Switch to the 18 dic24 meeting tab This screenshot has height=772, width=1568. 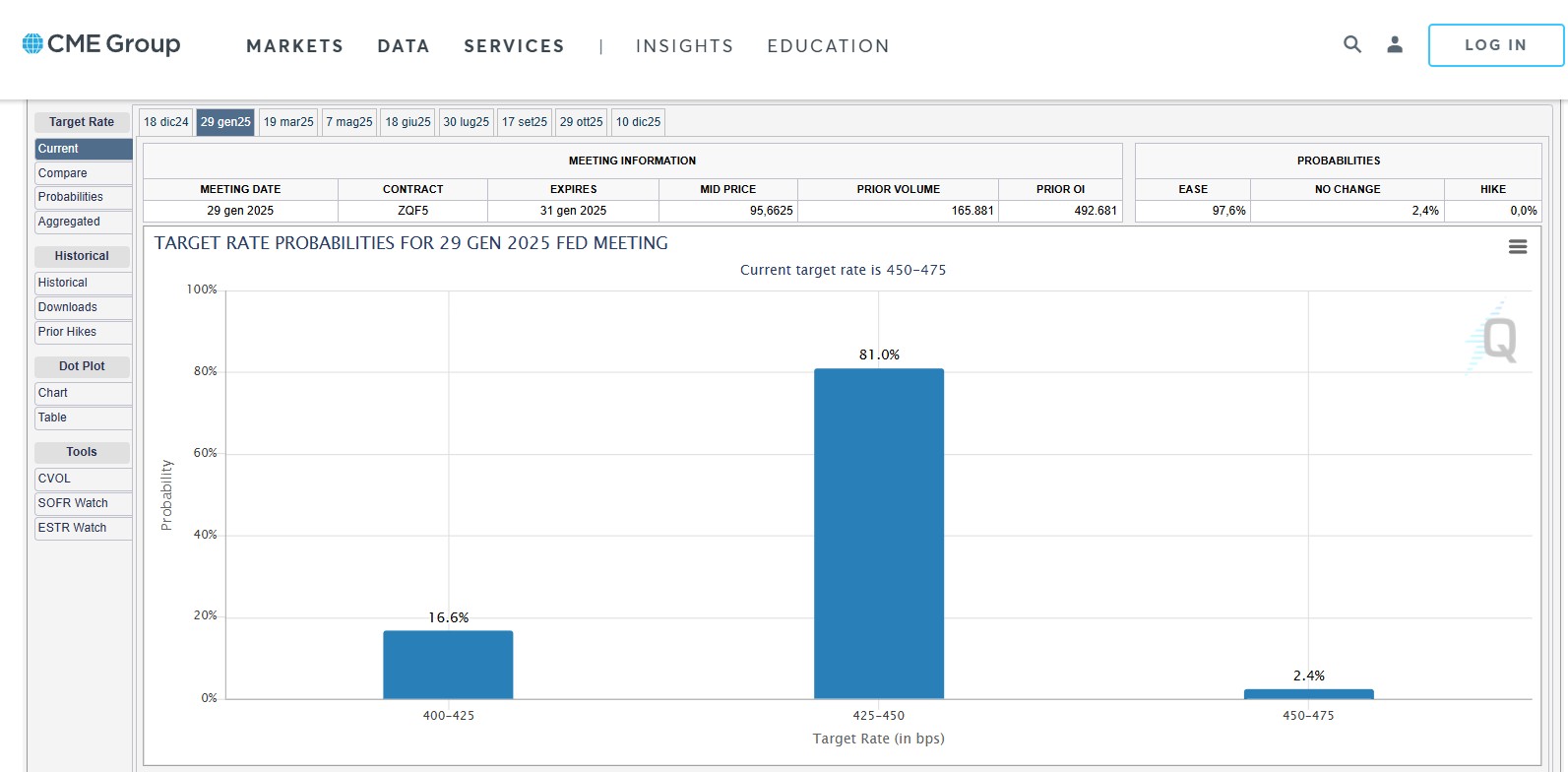pyautogui.click(x=165, y=122)
